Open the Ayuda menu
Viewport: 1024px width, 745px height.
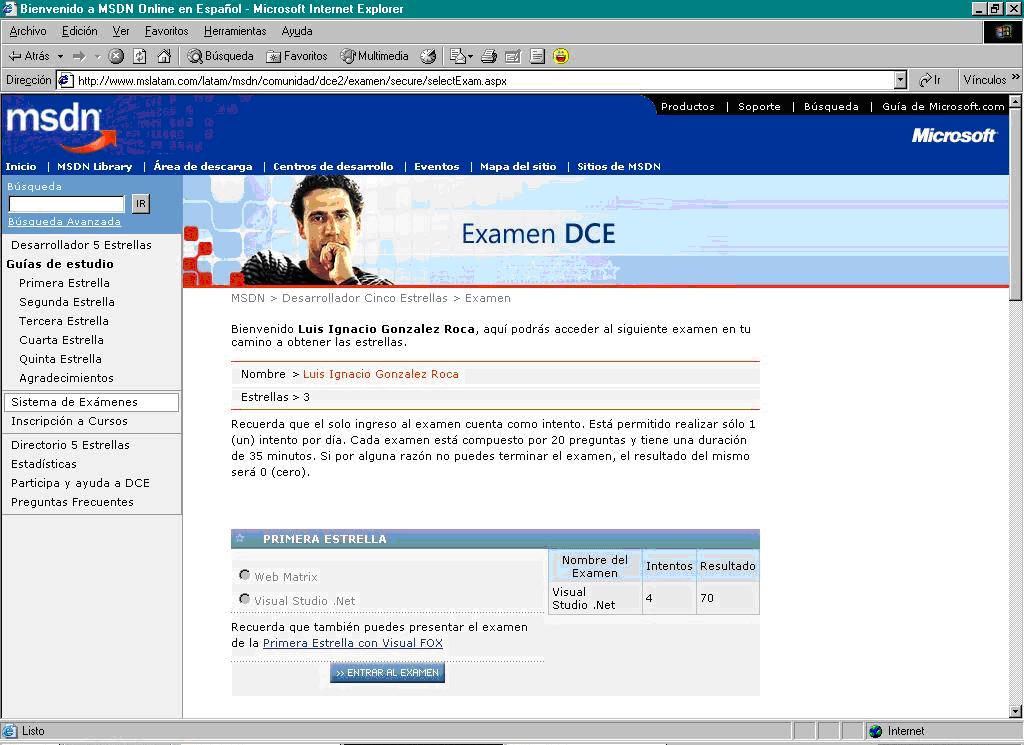[x=296, y=31]
